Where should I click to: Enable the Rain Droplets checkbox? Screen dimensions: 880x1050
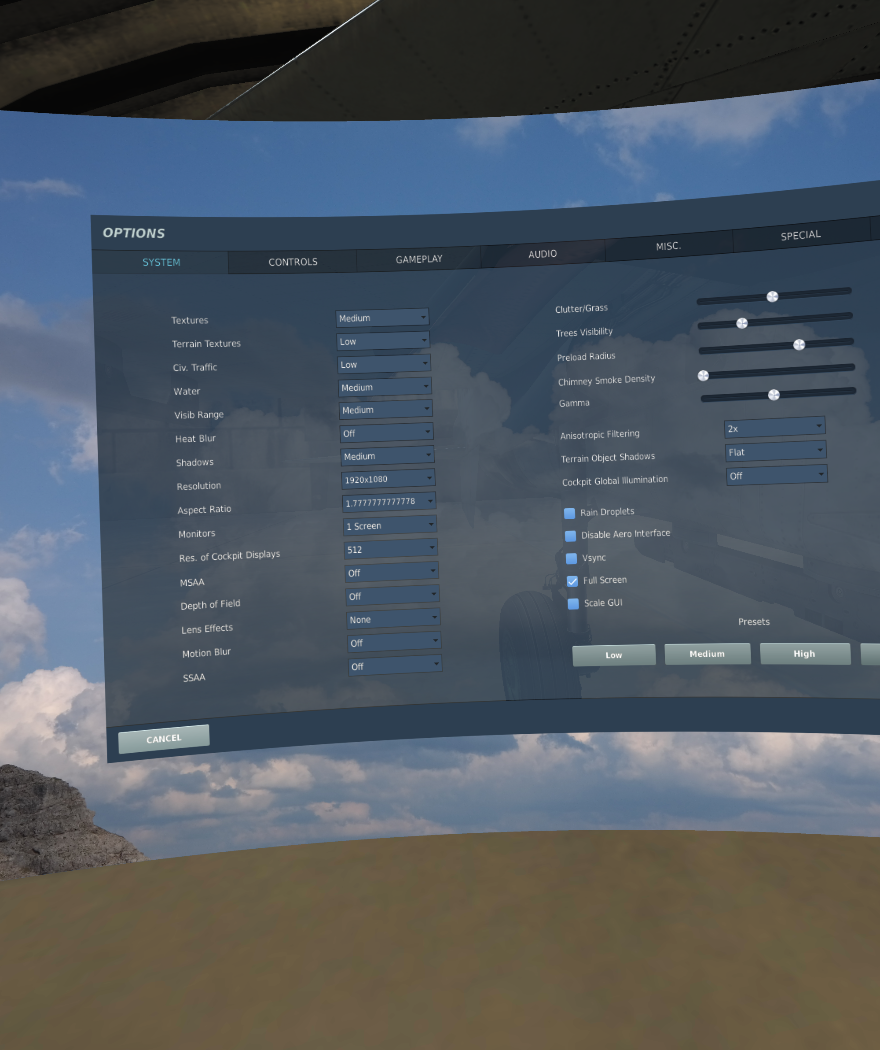pos(569,514)
